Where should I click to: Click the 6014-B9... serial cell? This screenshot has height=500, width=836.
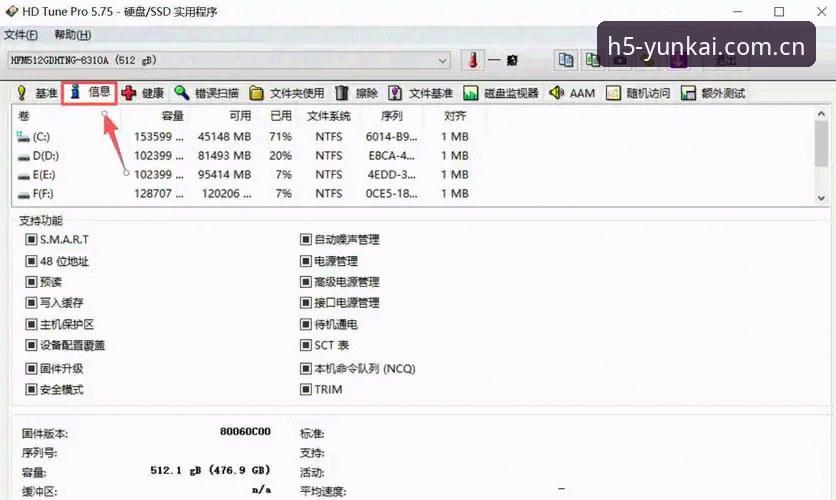[x=391, y=137]
